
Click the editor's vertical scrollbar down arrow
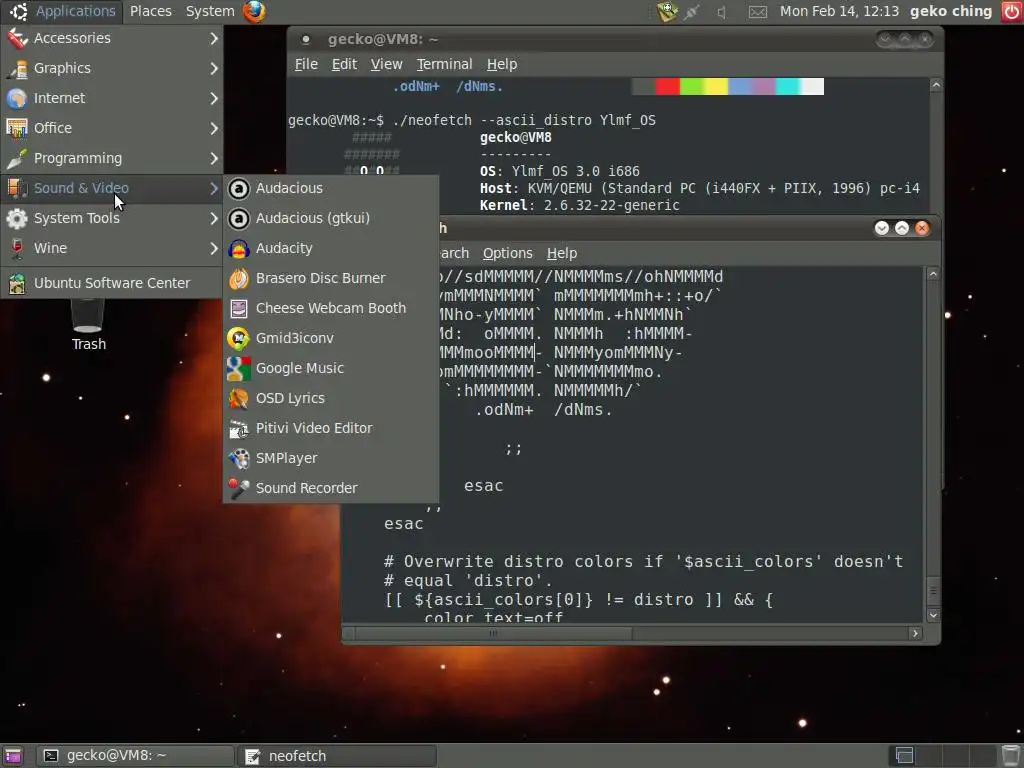point(933,615)
